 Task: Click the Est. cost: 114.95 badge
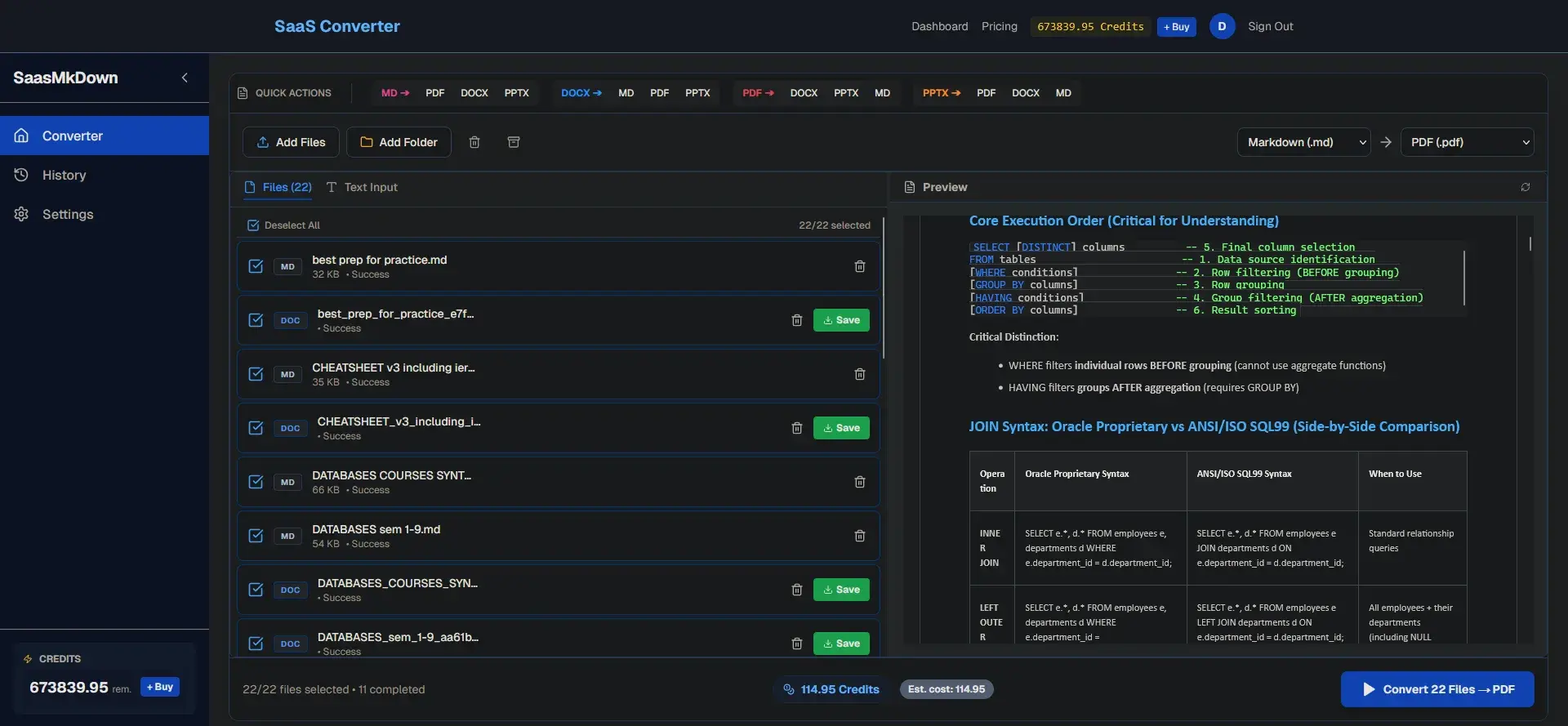click(947, 689)
